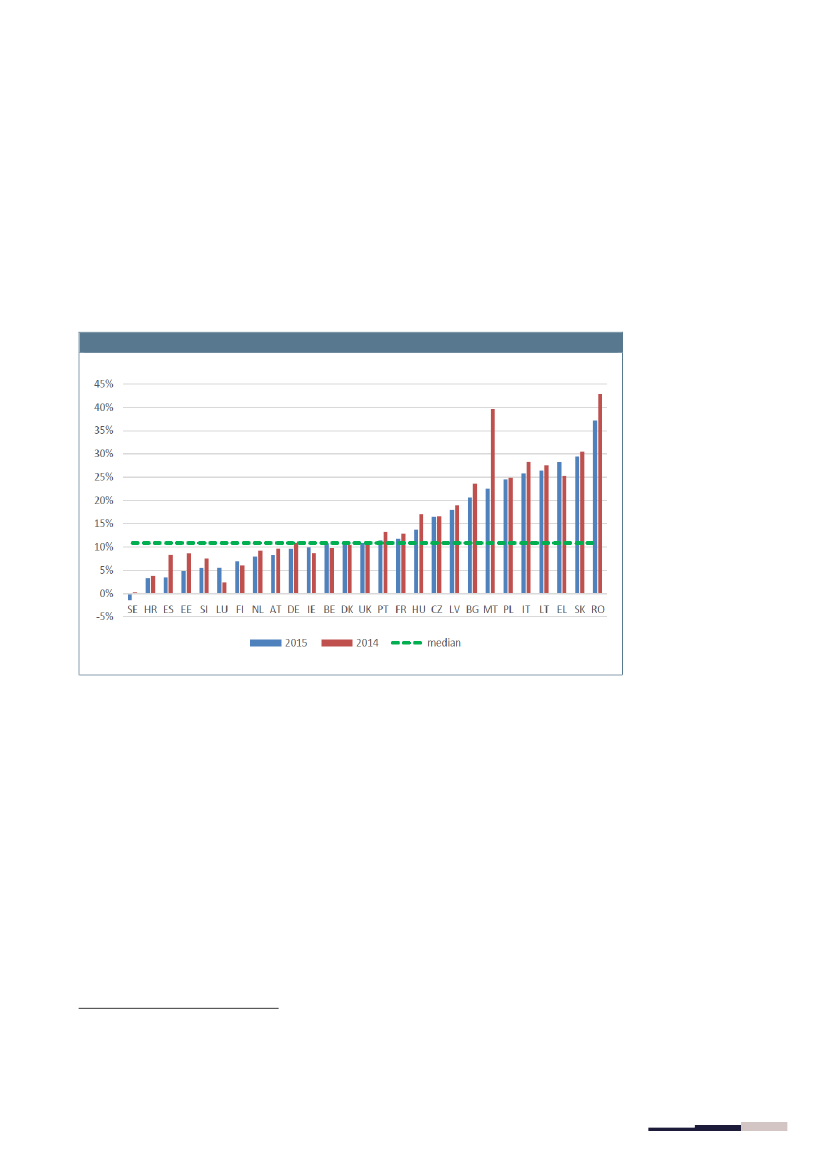Click the blue 2015 bar for RO
This screenshot has height=1169, width=827.
[595, 506]
